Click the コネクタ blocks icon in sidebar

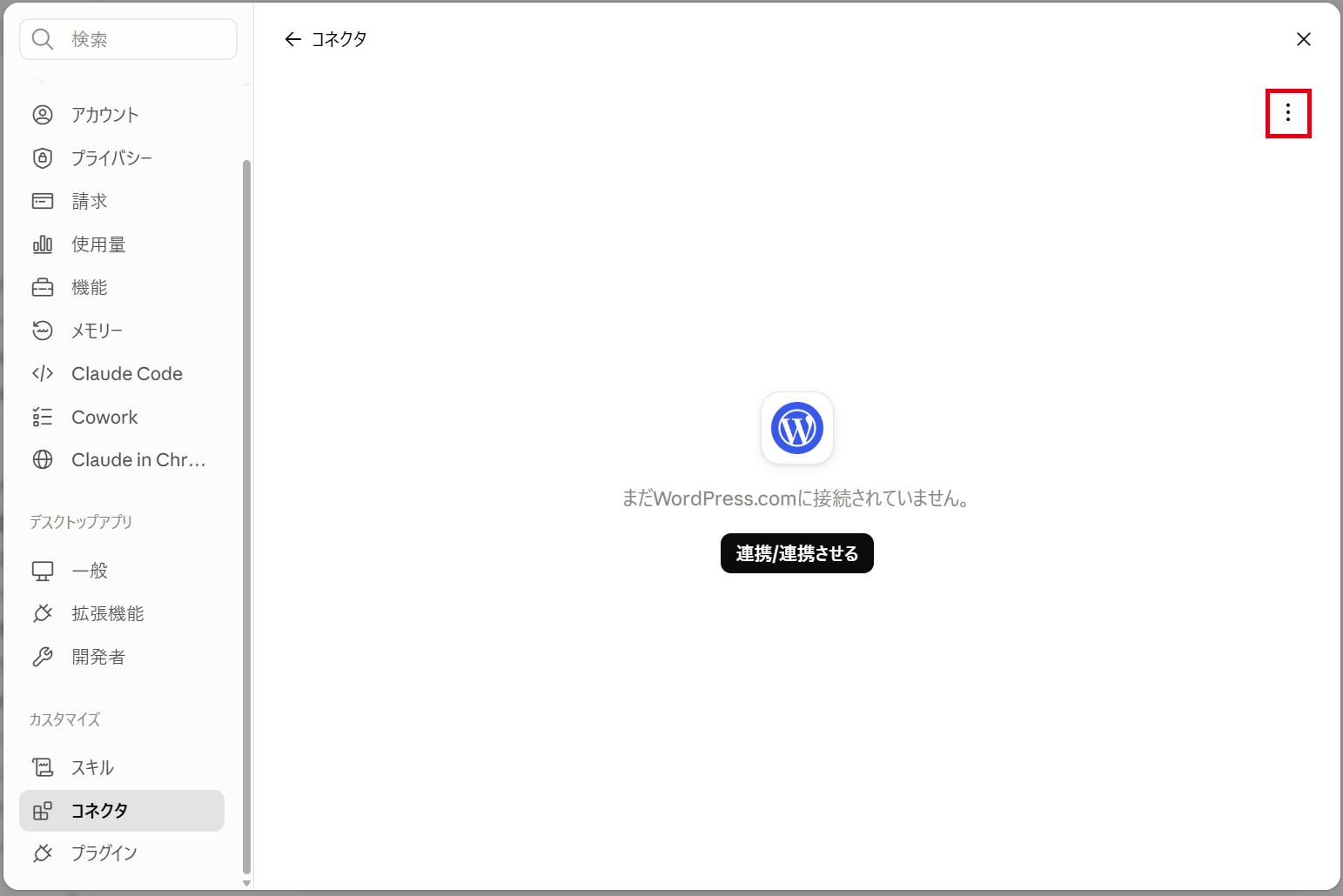pos(43,811)
